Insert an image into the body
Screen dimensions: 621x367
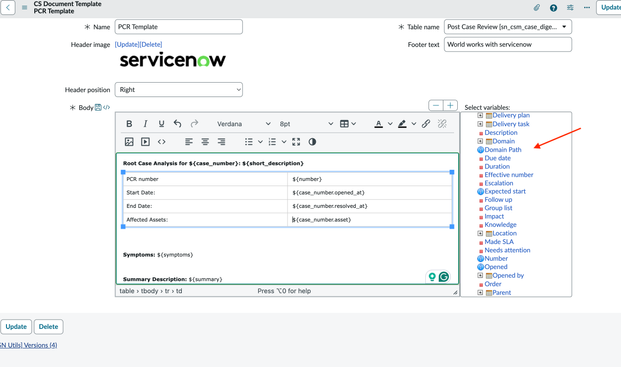pos(129,142)
